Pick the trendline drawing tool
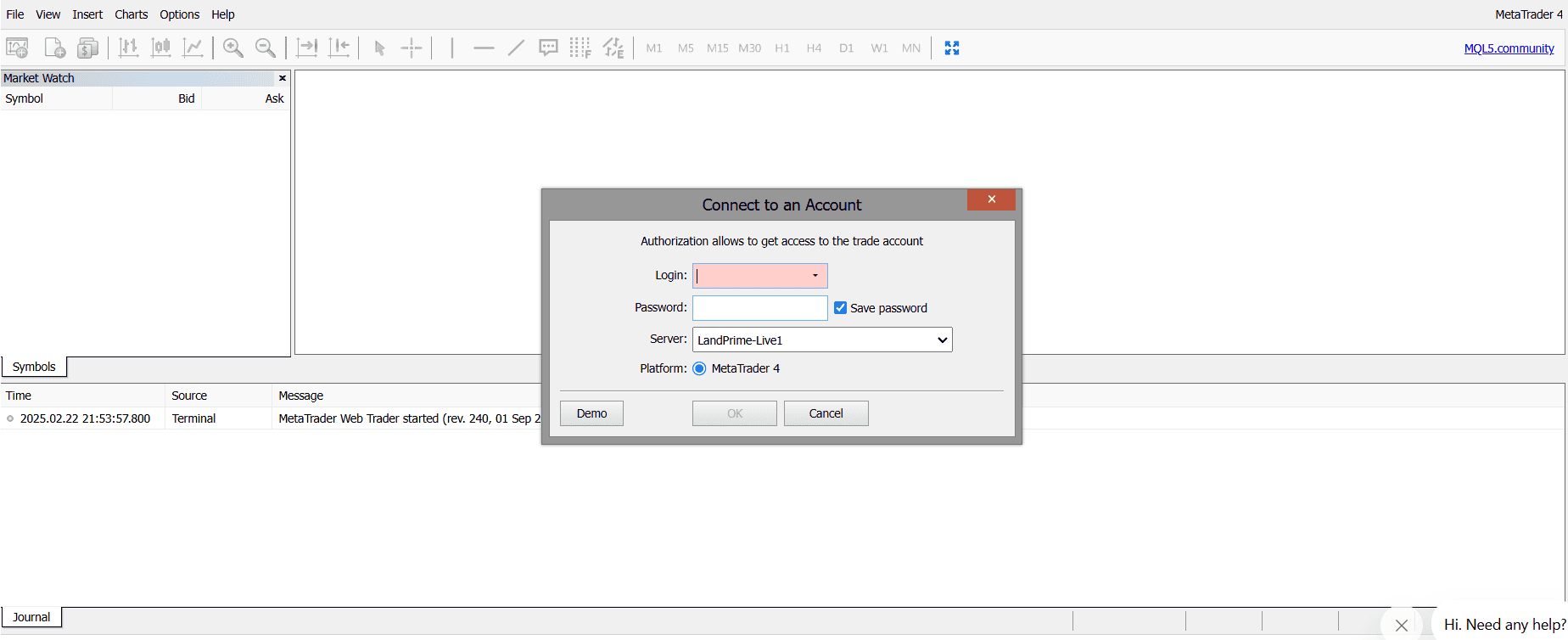Image resolution: width=1568 pixels, height=640 pixels. pyautogui.click(x=516, y=48)
